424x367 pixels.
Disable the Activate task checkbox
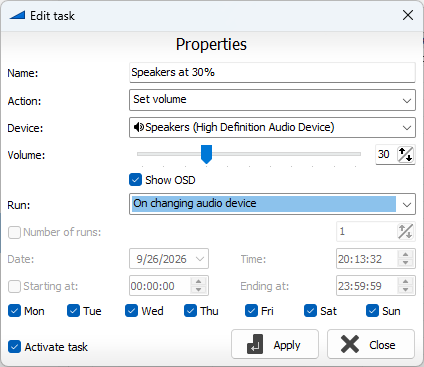point(14,347)
